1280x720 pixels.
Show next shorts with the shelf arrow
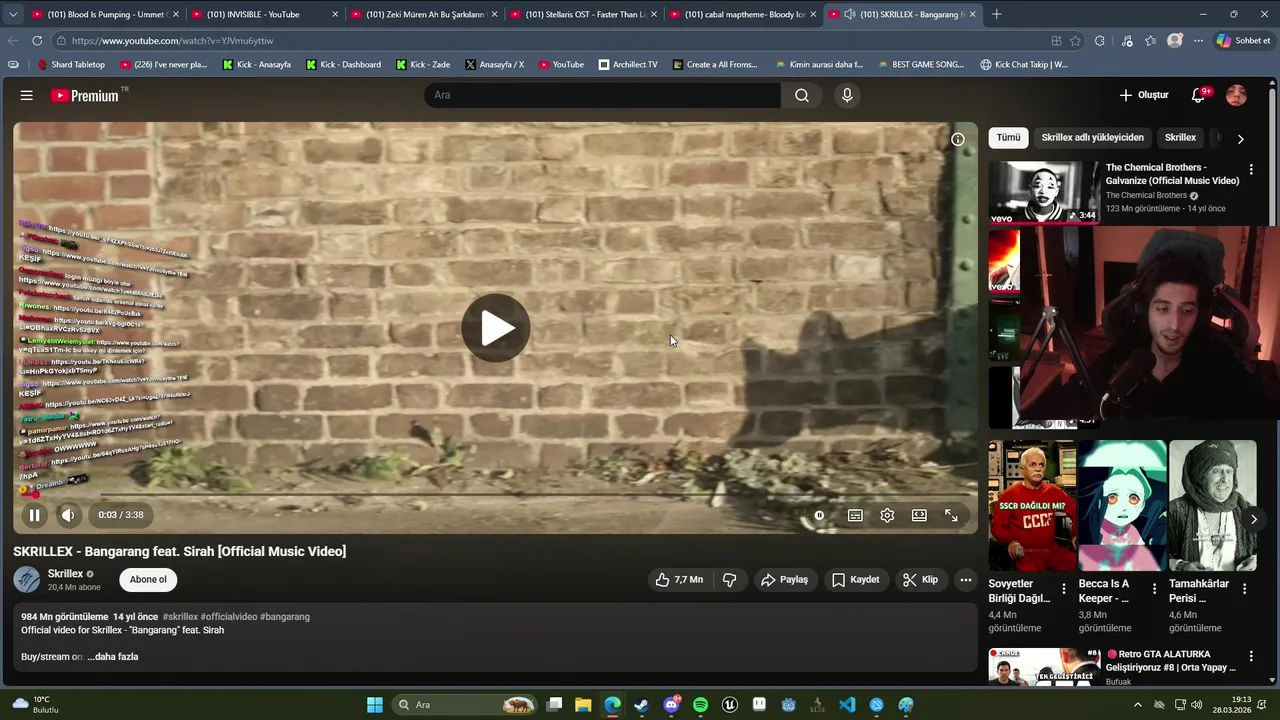pyautogui.click(x=1253, y=519)
